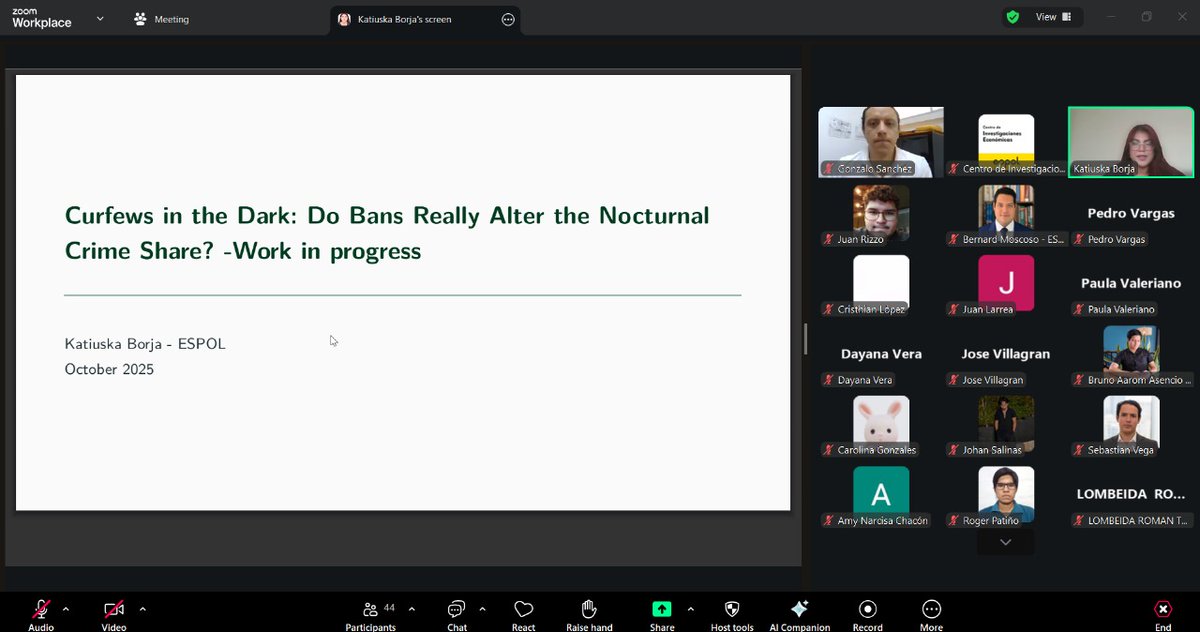Screen dimensions: 1200x632
Task: Start recording with the Record button
Action: pos(868,614)
